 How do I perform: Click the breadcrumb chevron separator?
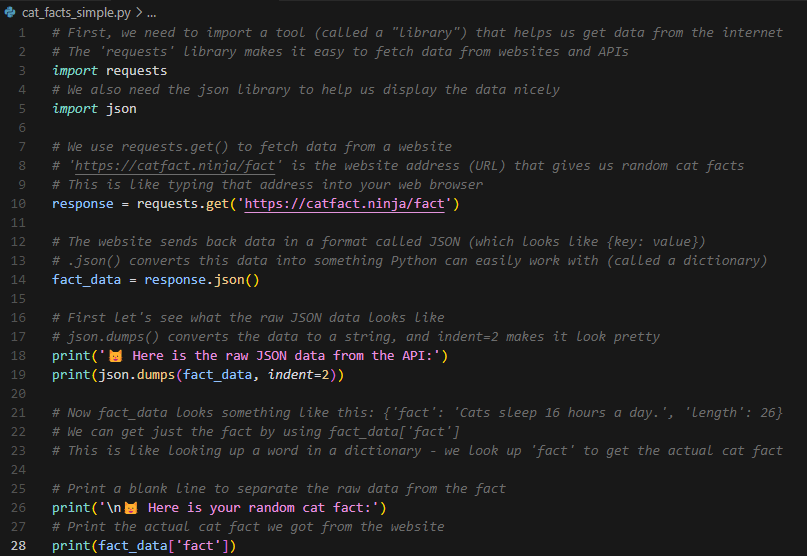point(139,12)
